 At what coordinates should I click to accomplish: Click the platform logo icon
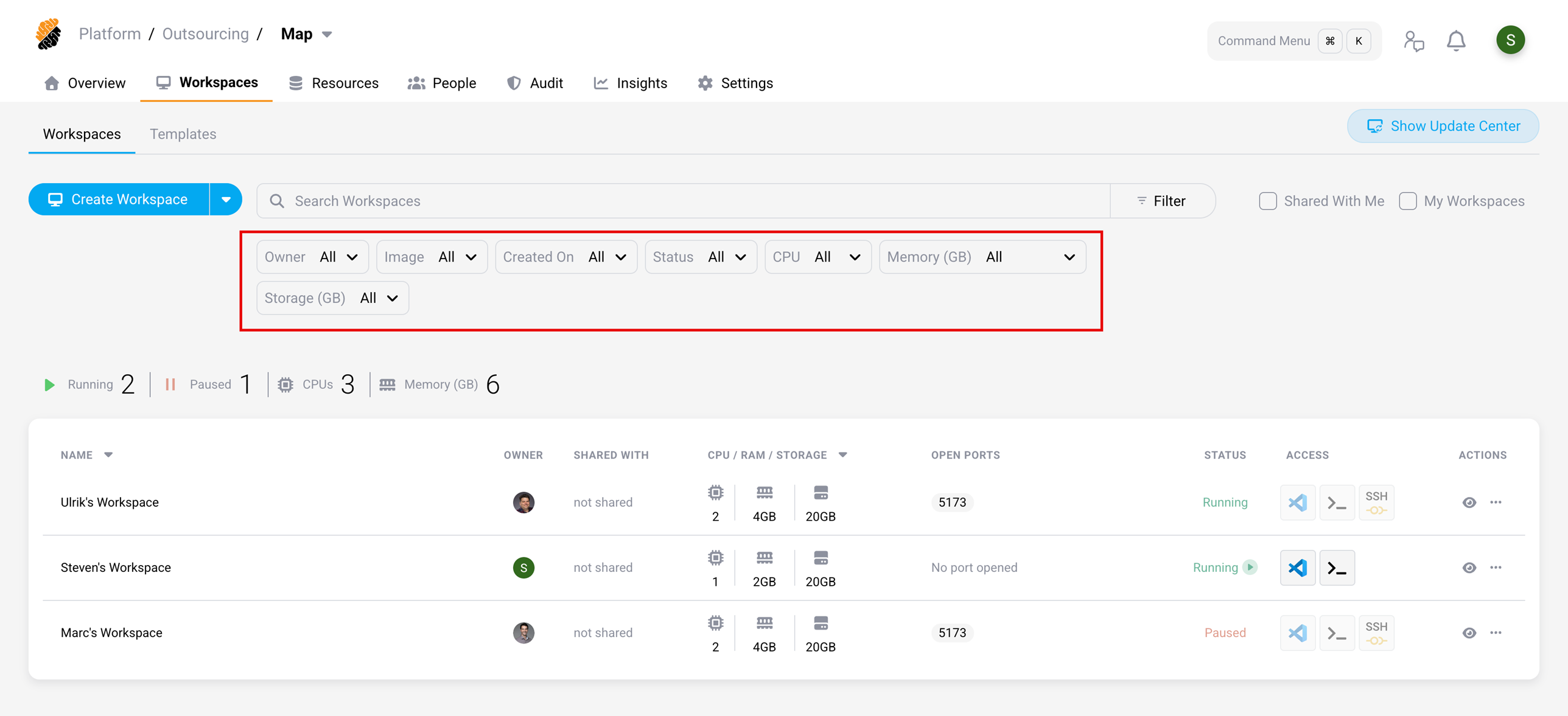(x=49, y=34)
